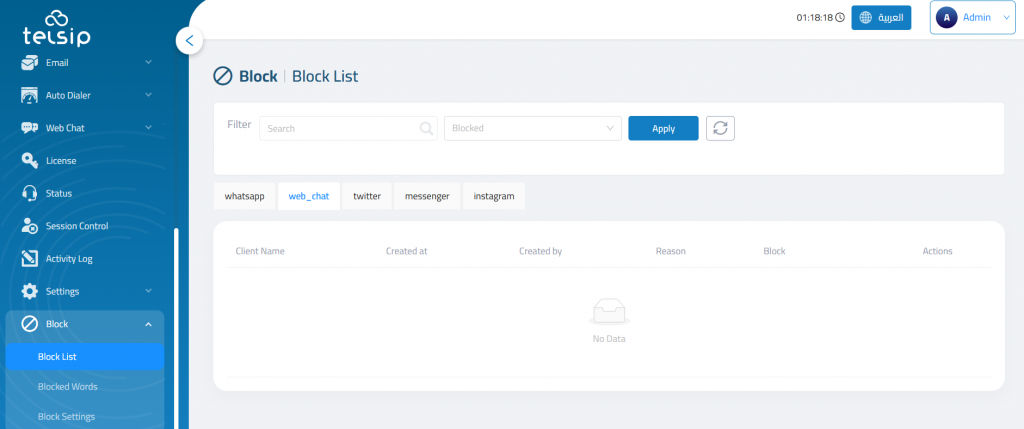Click the Telsip logo
This screenshot has height=429, width=1024.
(58, 25)
